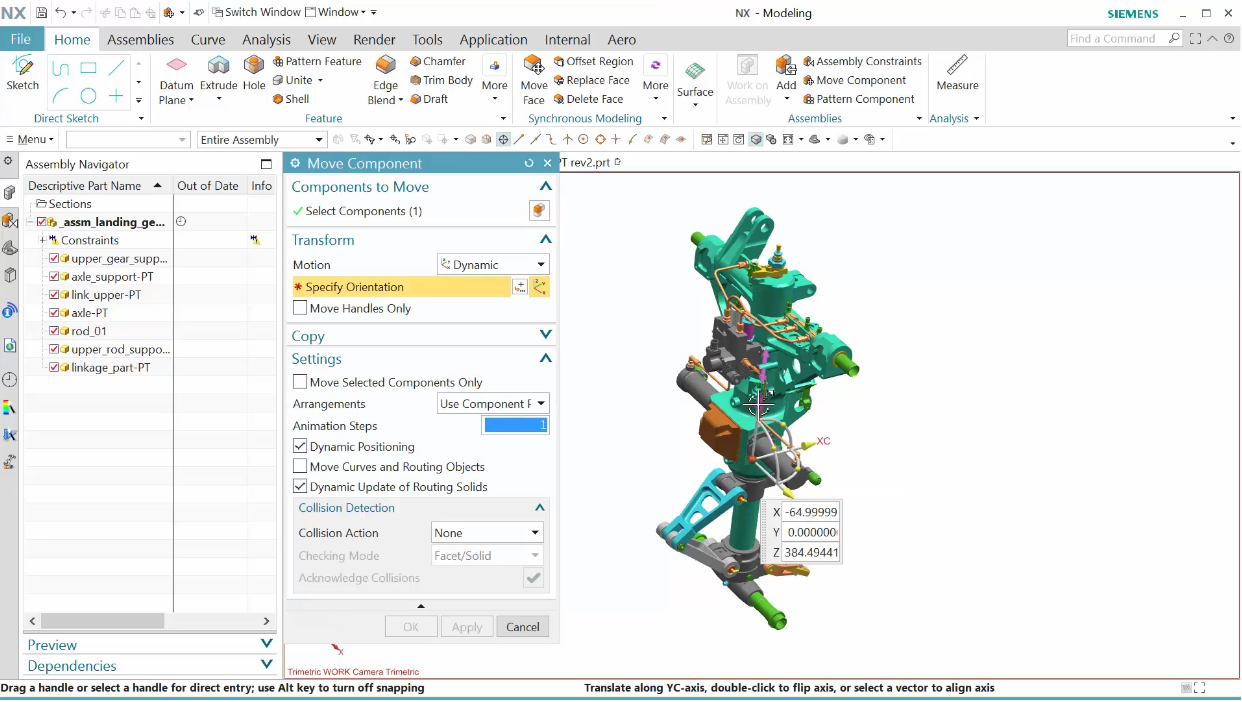Enable Move Handles Only checkbox
The image size is (1242, 702).
[300, 309]
